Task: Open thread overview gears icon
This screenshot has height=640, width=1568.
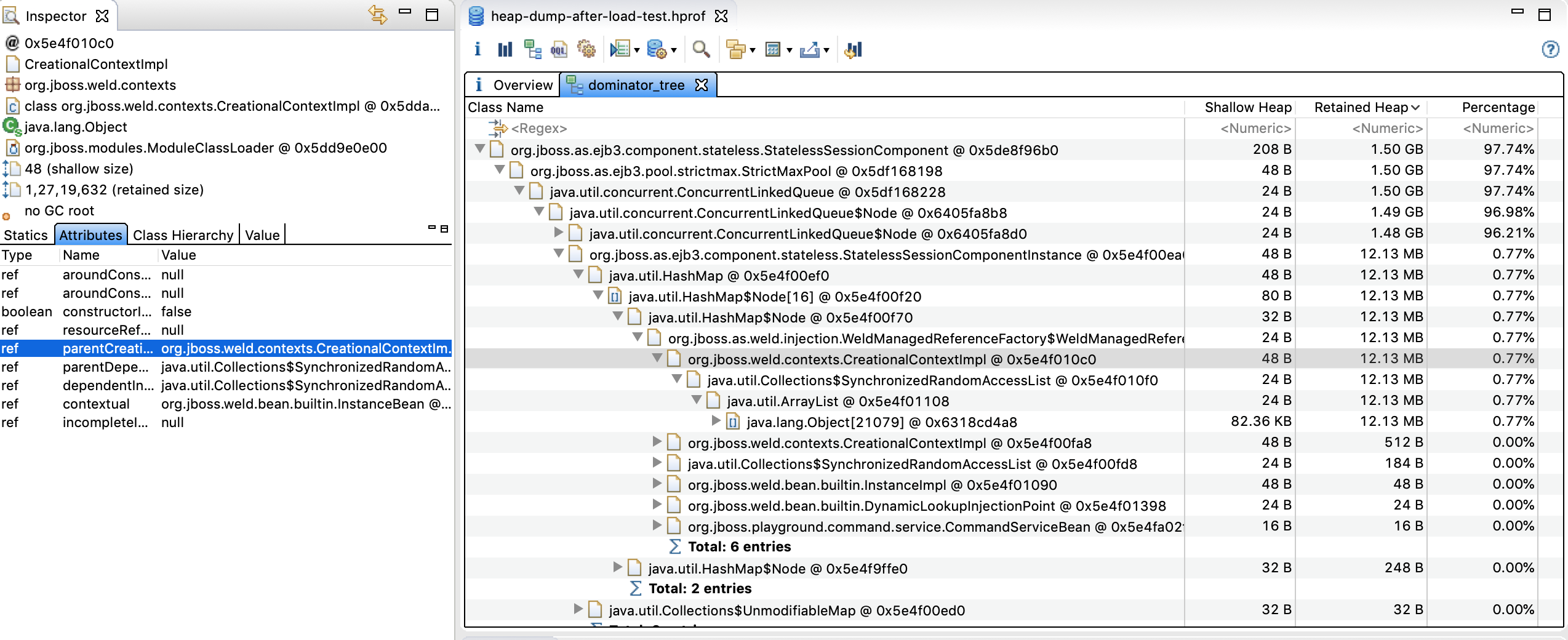Action: point(586,49)
